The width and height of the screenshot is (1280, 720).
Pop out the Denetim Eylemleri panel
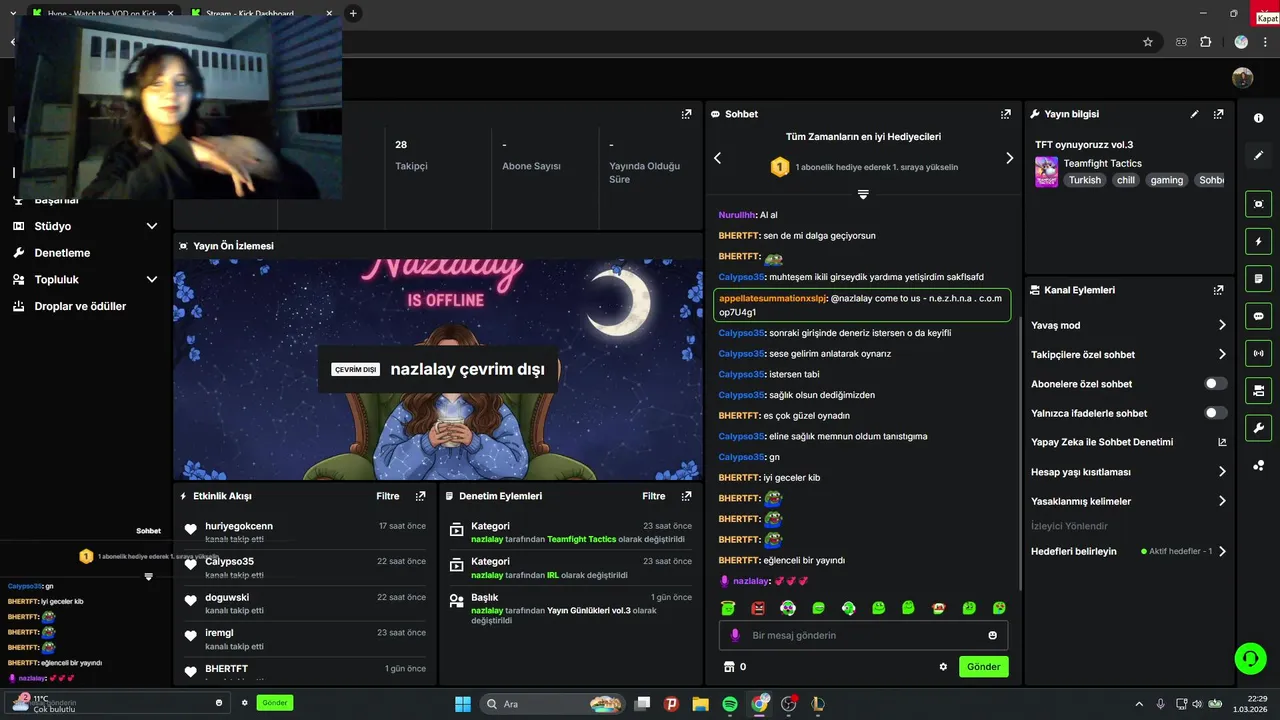[686, 496]
